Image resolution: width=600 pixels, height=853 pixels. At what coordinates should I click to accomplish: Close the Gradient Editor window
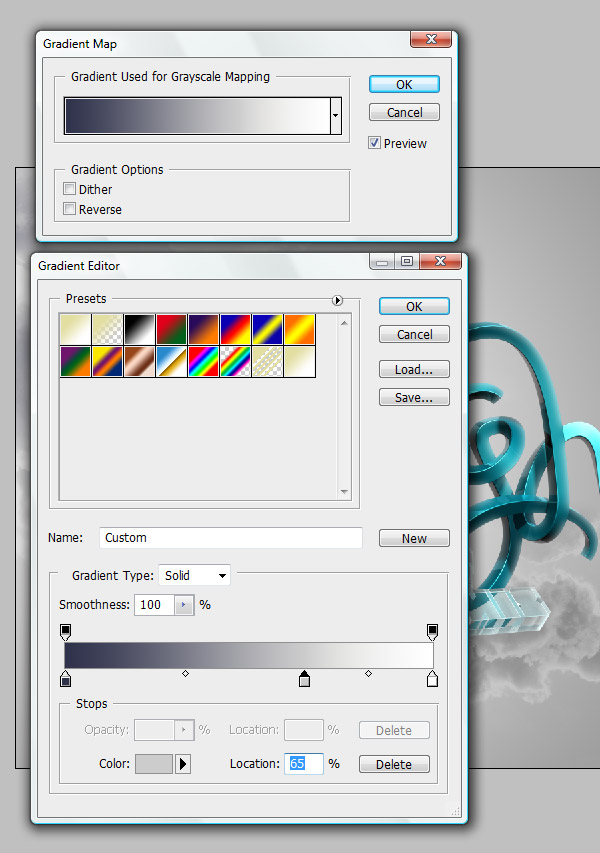(441, 261)
